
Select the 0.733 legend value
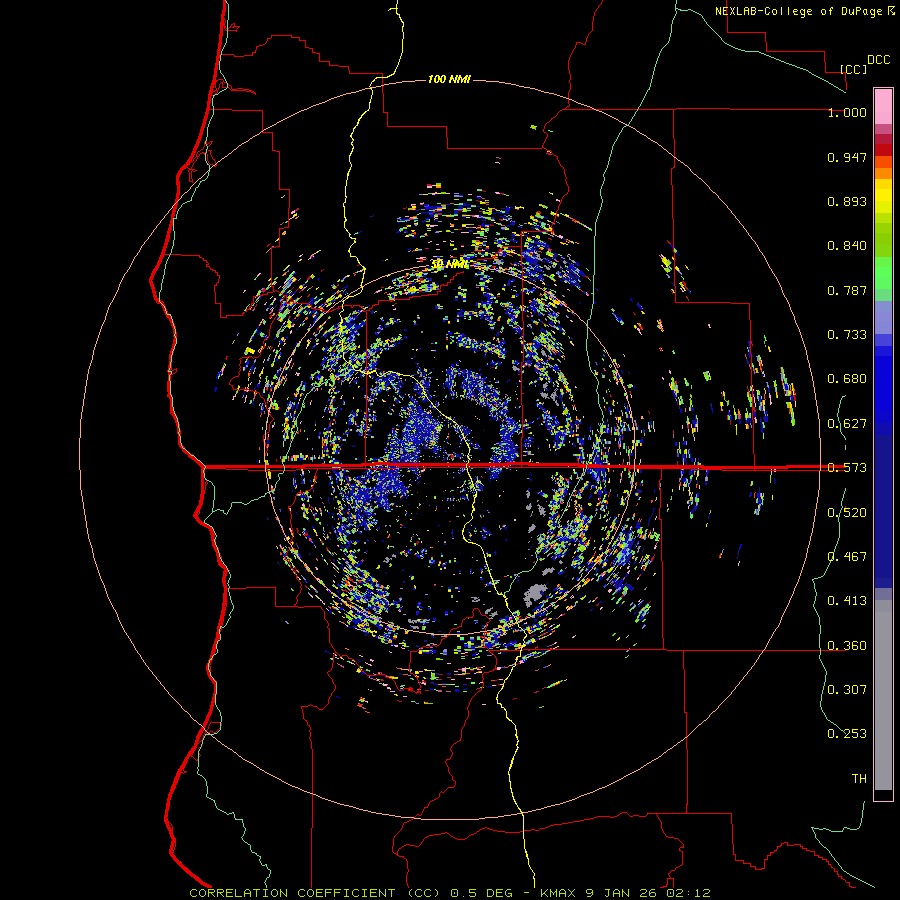[847, 335]
